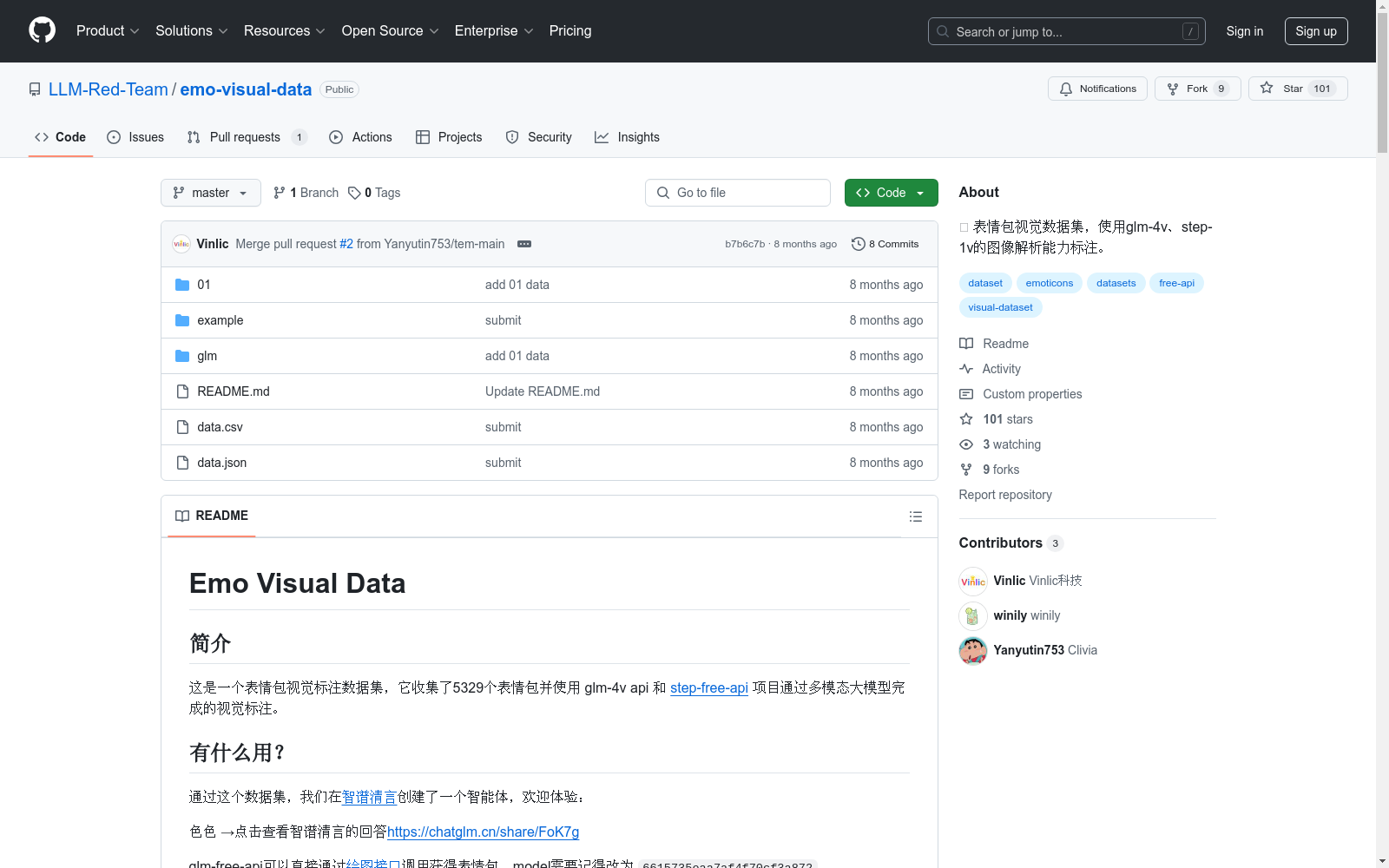
Task: Expand the Solutions menu
Action: pyautogui.click(x=192, y=30)
